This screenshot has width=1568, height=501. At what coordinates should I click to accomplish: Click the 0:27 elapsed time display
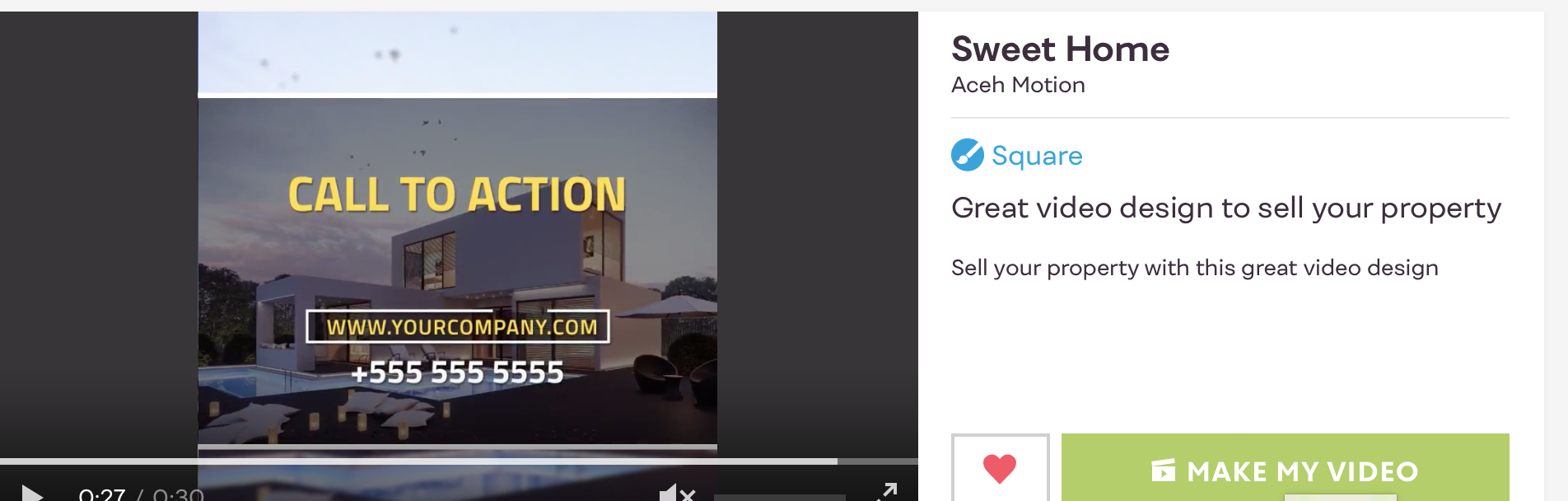click(x=102, y=494)
